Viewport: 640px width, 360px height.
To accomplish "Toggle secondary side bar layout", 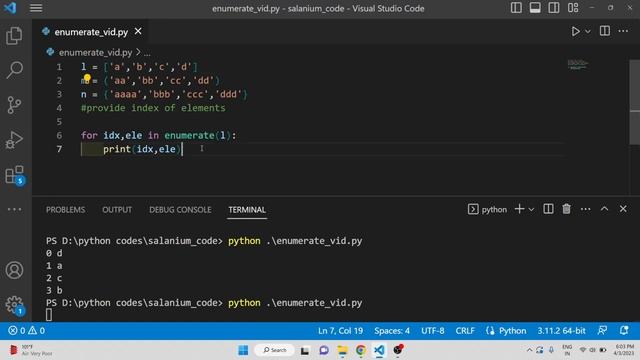I will (554, 8).
